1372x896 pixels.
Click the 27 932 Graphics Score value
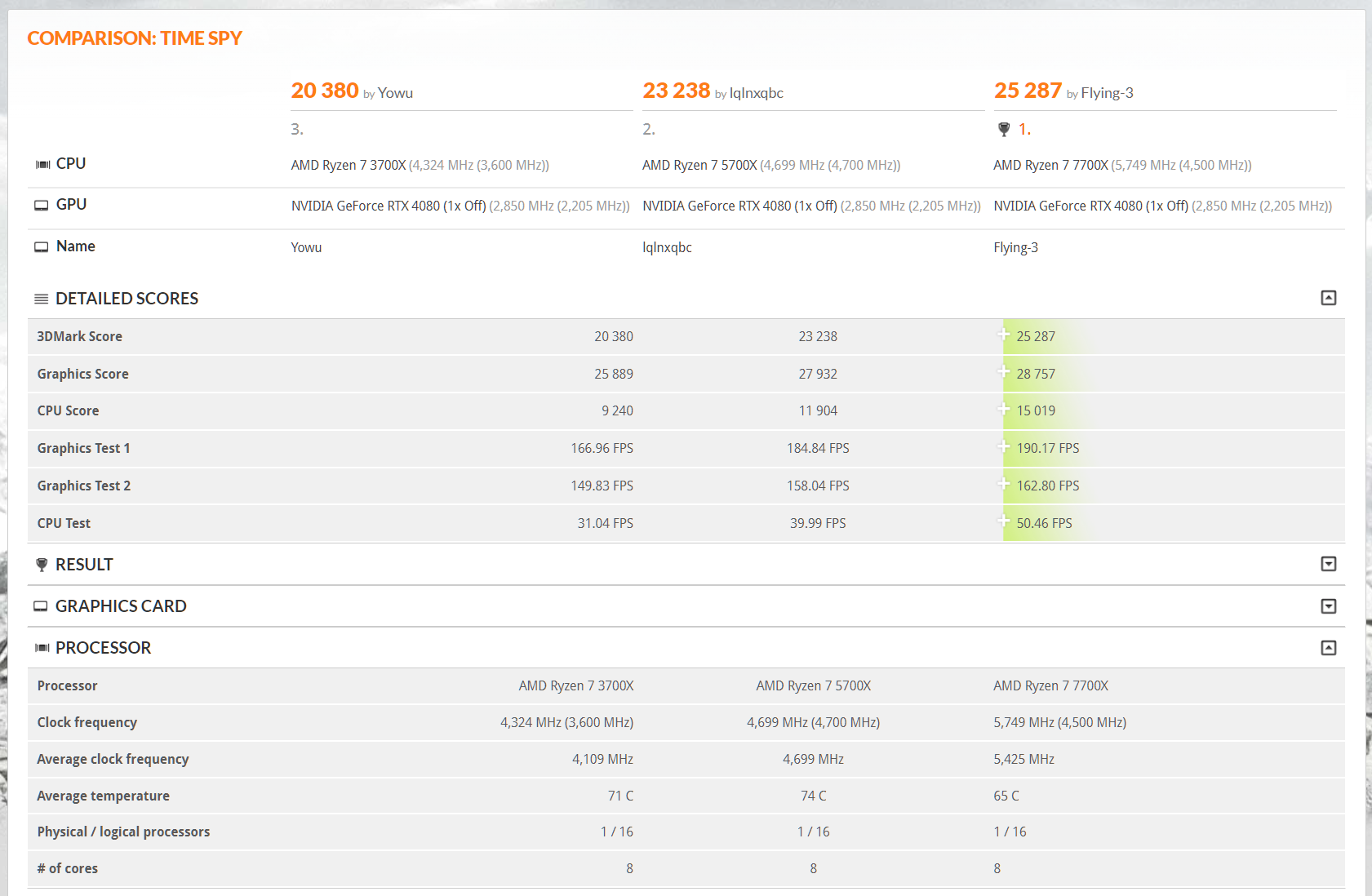pyautogui.click(x=818, y=374)
